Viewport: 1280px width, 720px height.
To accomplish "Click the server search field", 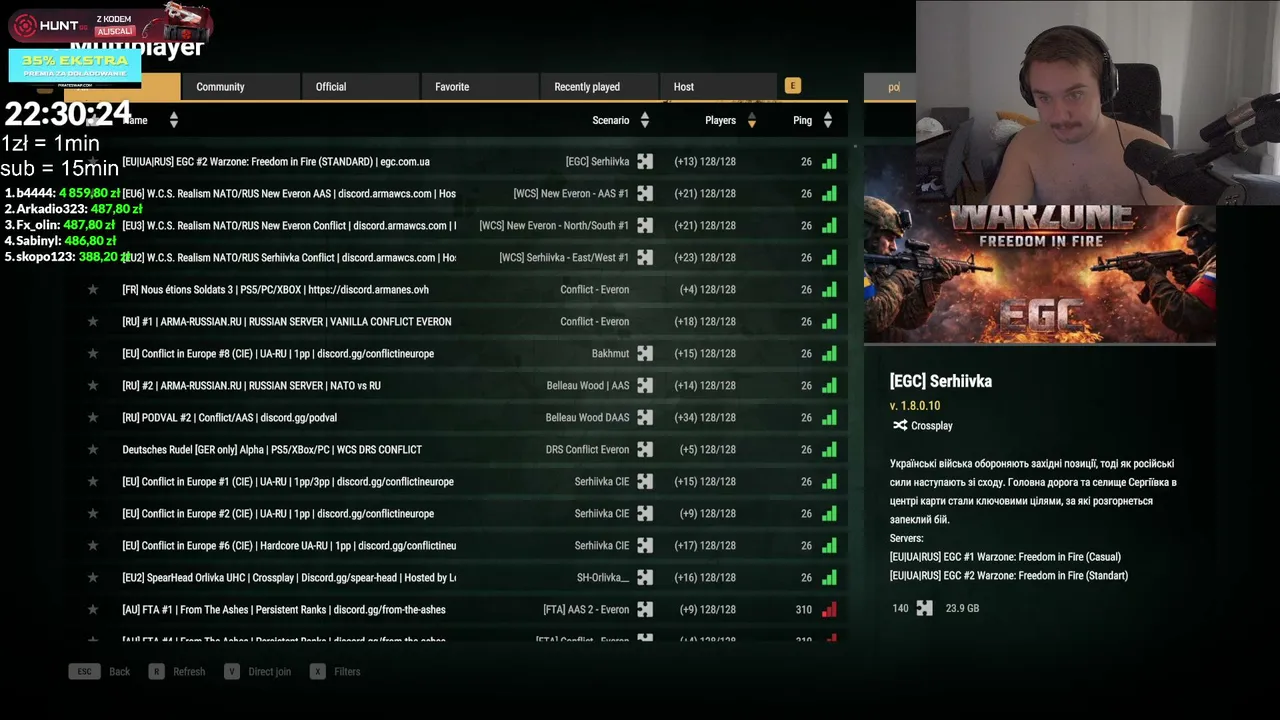I will point(890,87).
